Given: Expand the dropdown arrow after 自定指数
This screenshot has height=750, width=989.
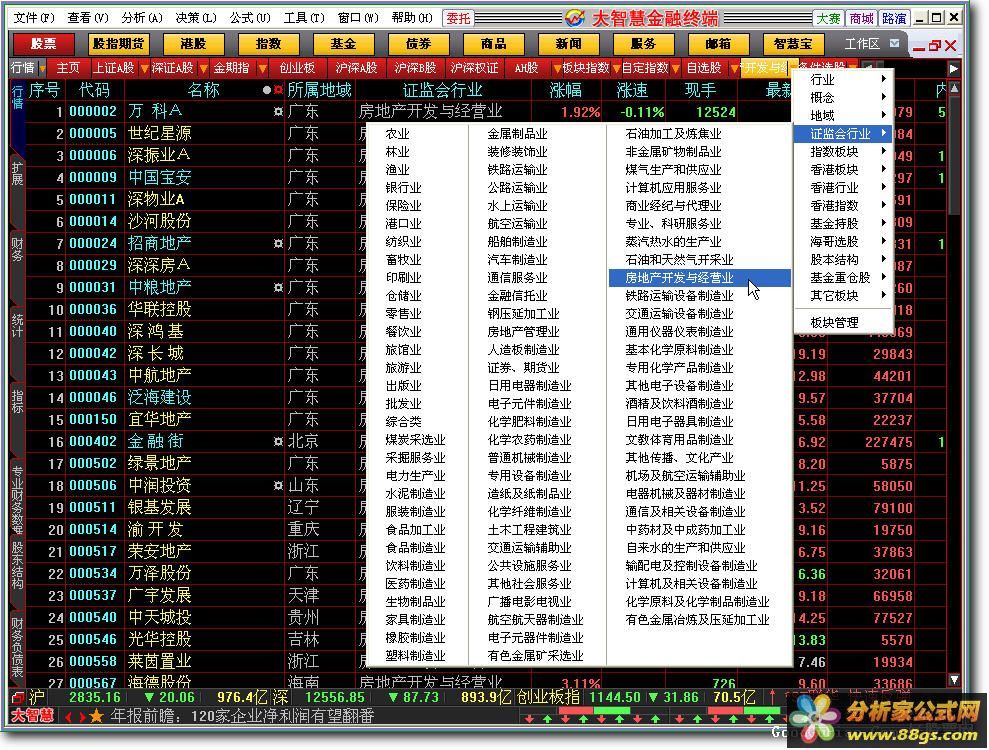Looking at the screenshot, I should [676, 68].
